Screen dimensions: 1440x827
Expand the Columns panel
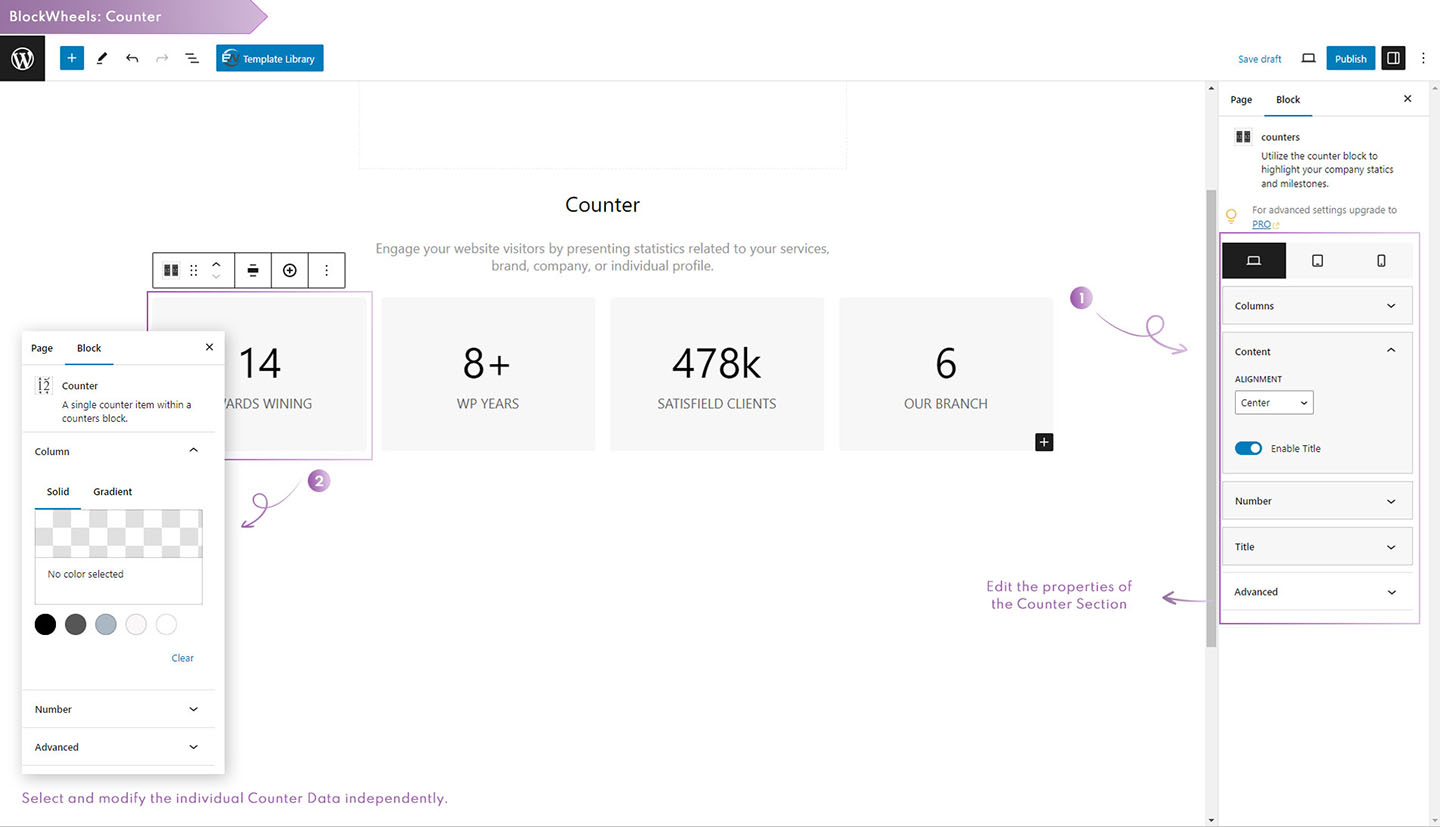(x=1316, y=306)
